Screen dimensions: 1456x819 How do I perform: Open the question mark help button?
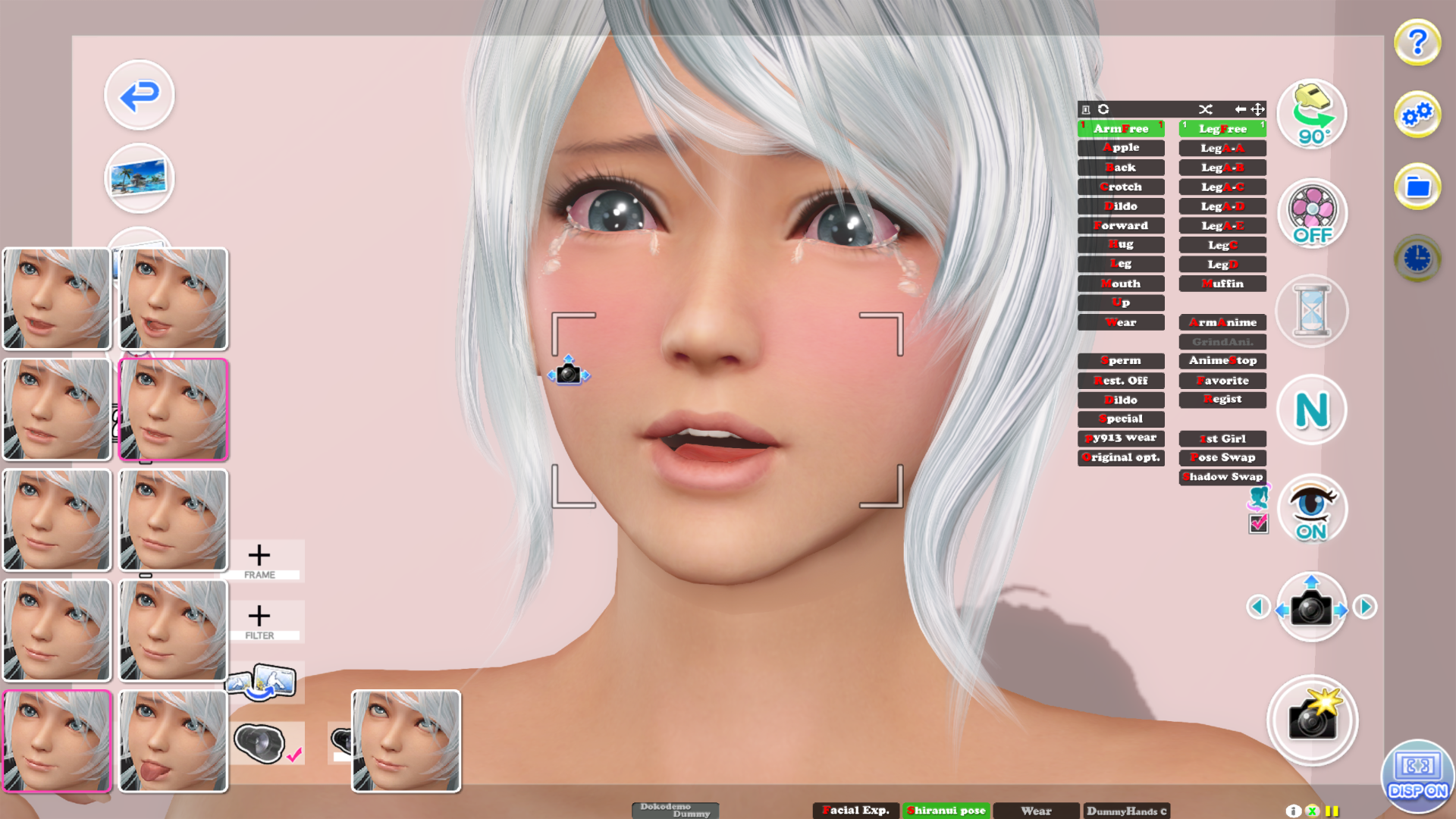point(1417,42)
